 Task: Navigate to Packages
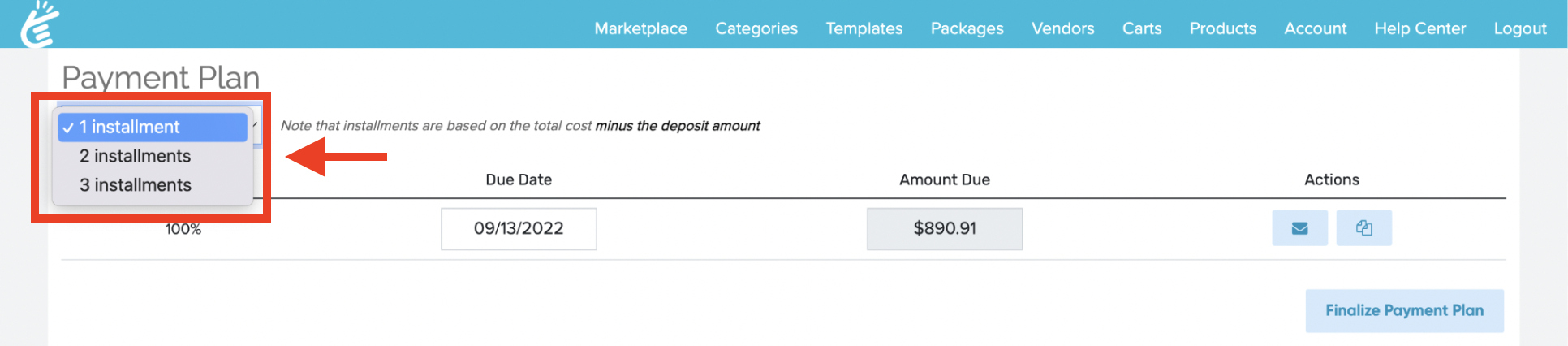coord(967,28)
